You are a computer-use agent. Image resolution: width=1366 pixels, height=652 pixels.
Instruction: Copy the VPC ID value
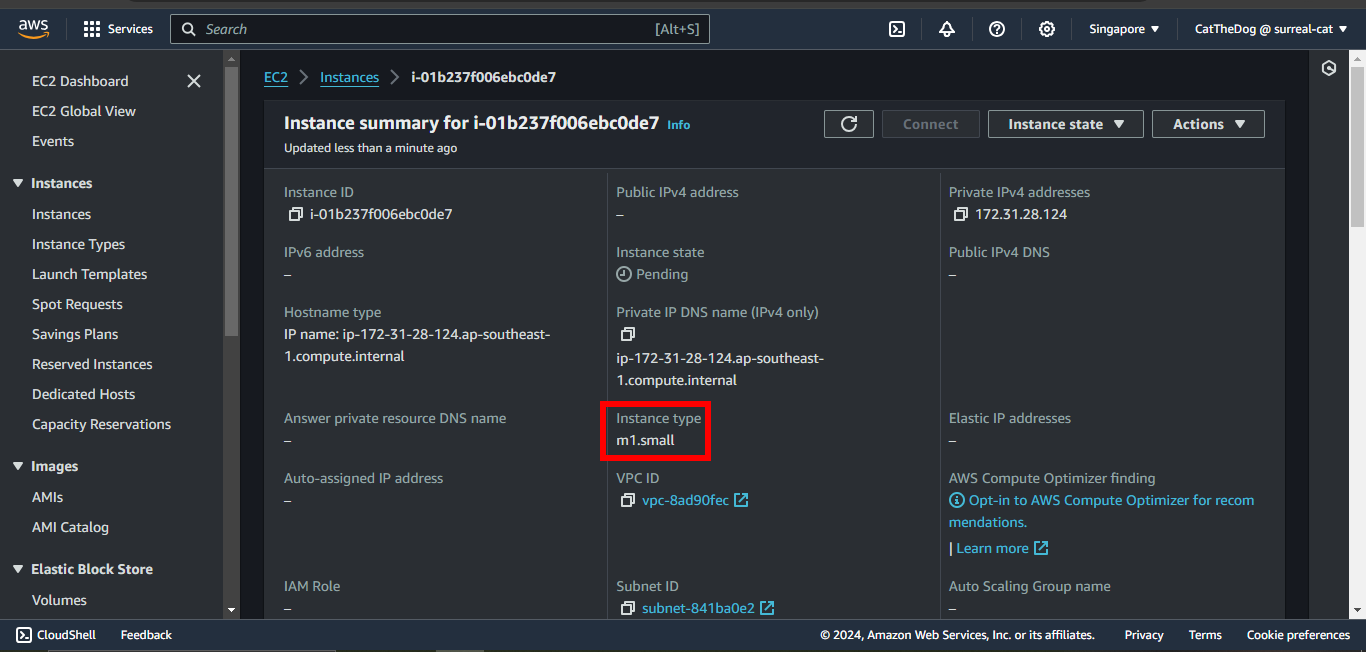pyautogui.click(x=627, y=500)
